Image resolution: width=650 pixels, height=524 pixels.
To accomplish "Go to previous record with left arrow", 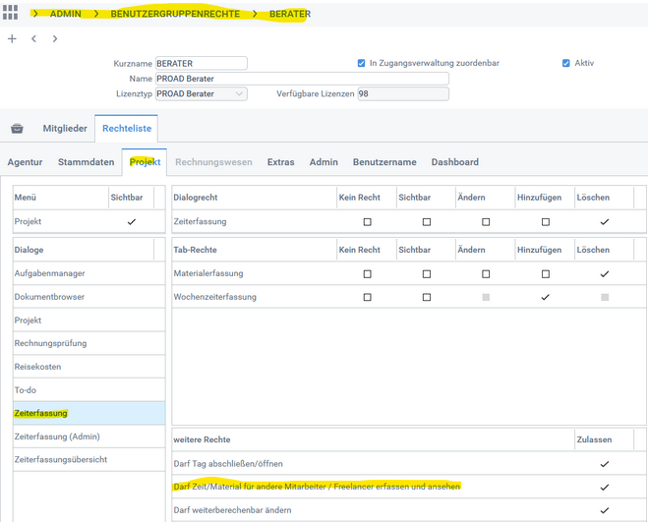I will pos(33,39).
